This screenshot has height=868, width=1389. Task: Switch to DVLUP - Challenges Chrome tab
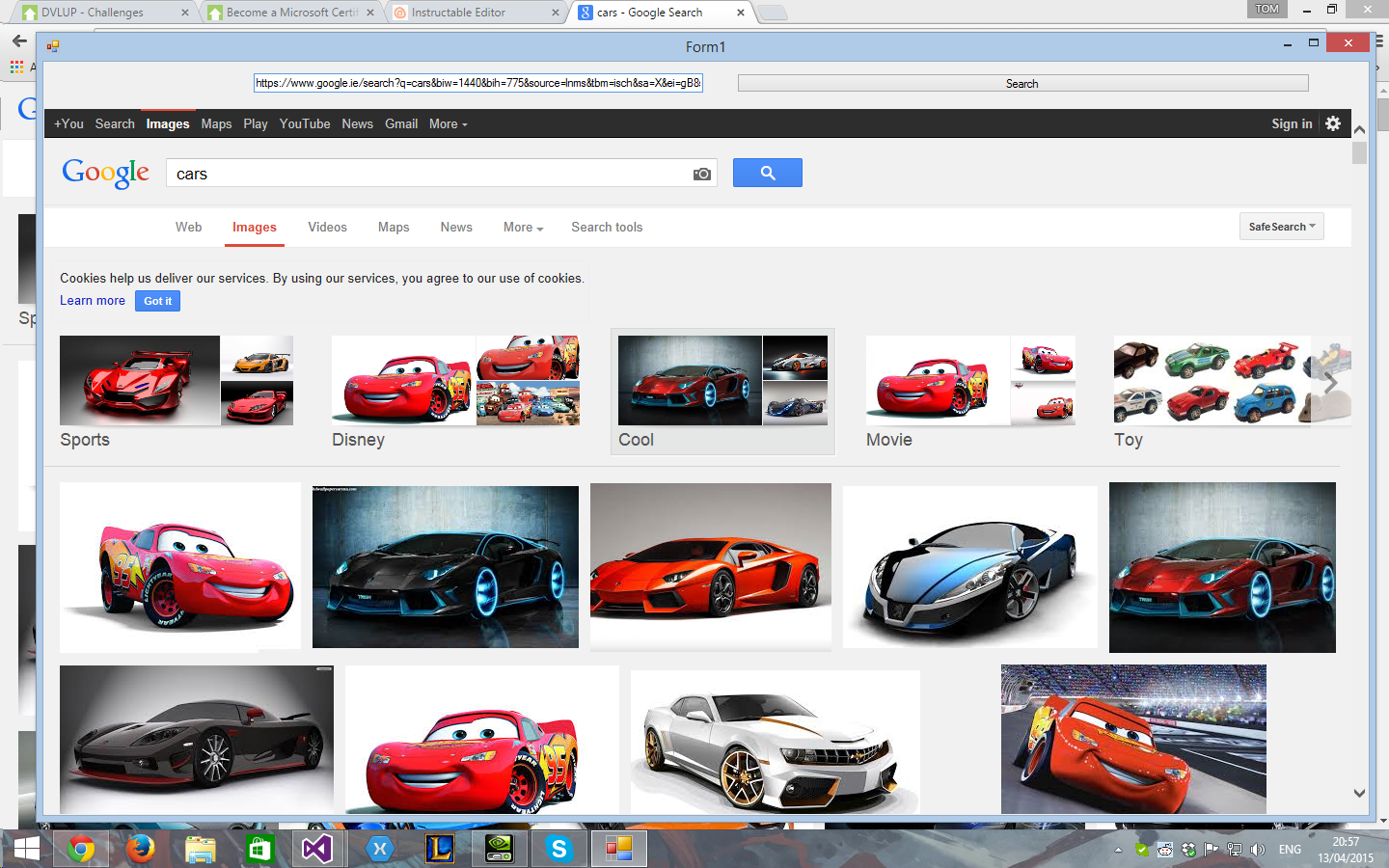pyautogui.click(x=103, y=13)
